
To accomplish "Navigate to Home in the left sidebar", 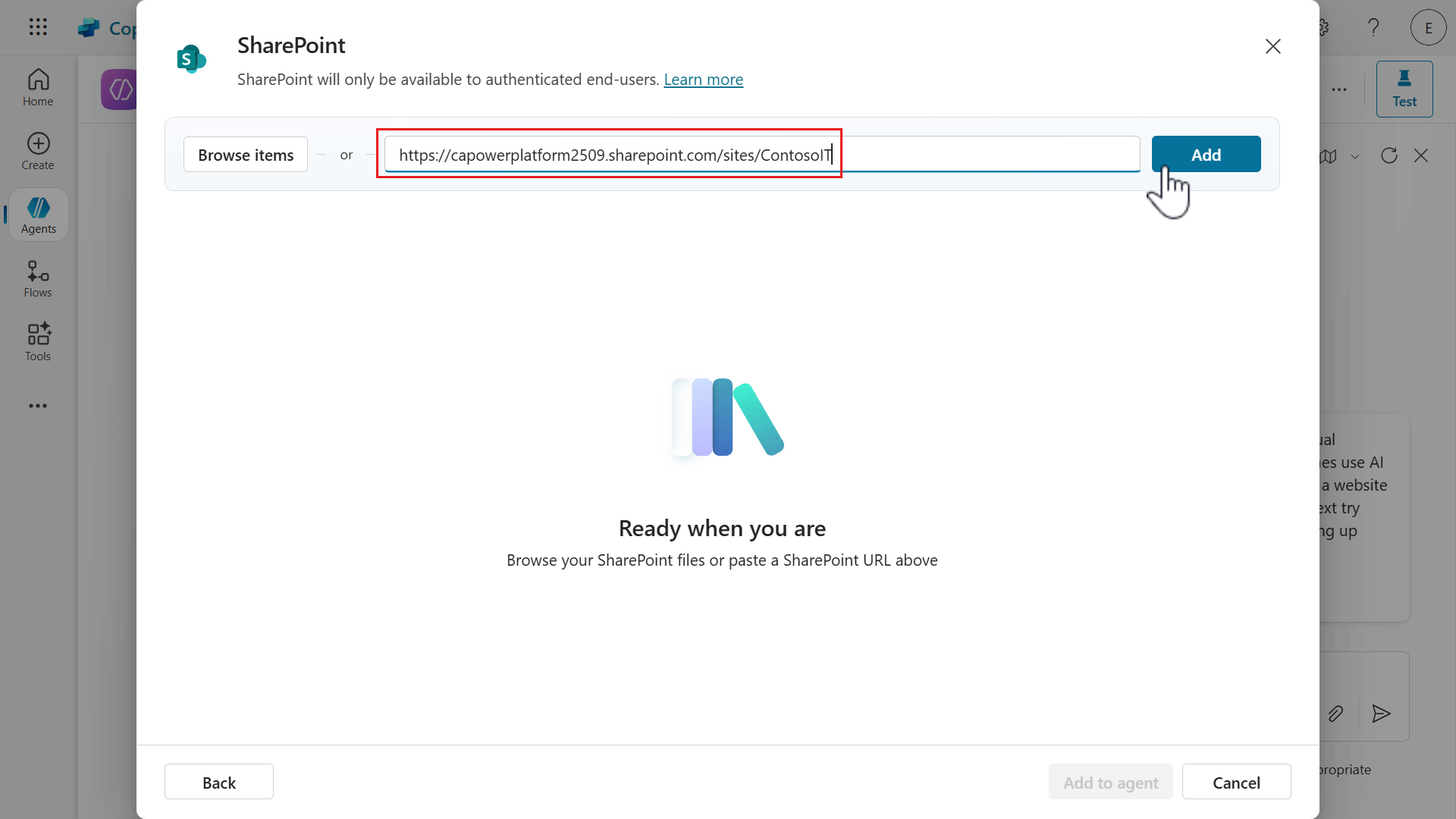I will [x=37, y=87].
